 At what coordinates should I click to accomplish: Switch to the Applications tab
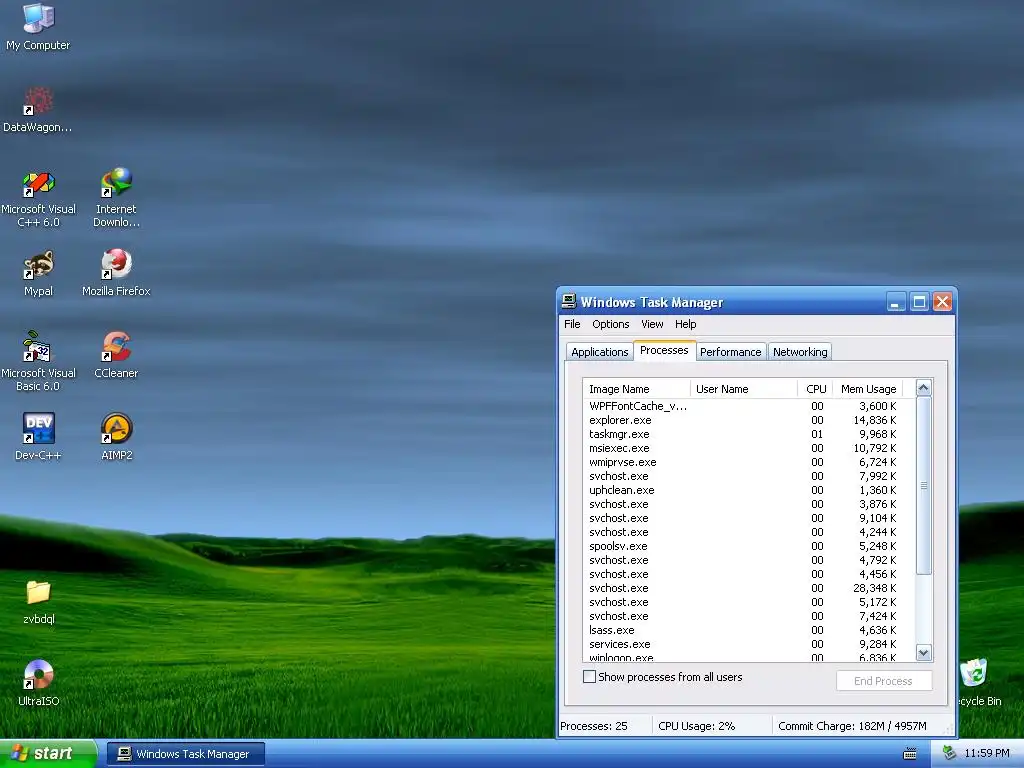click(600, 352)
